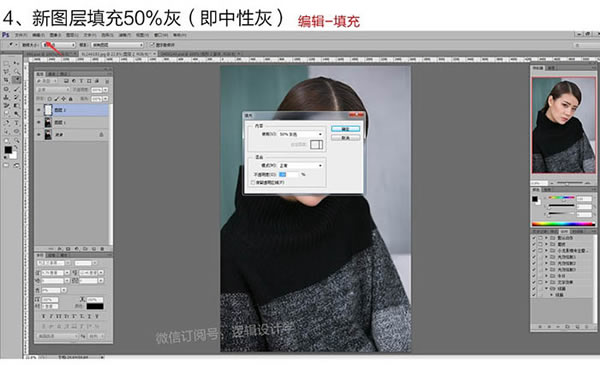Open the File menu in the menu bar
Viewport: 600px width, 365px height.
tap(21, 35)
